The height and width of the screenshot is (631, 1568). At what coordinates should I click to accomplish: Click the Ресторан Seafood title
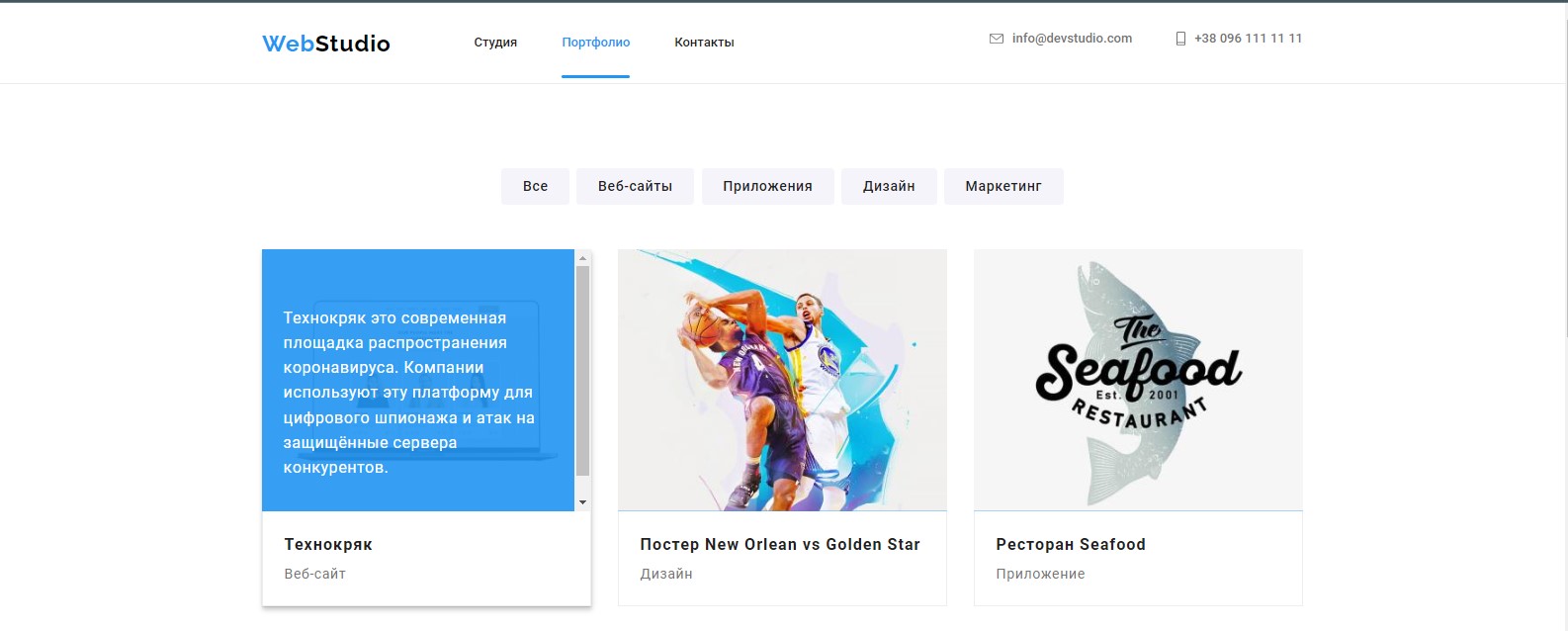pyautogui.click(x=1071, y=544)
